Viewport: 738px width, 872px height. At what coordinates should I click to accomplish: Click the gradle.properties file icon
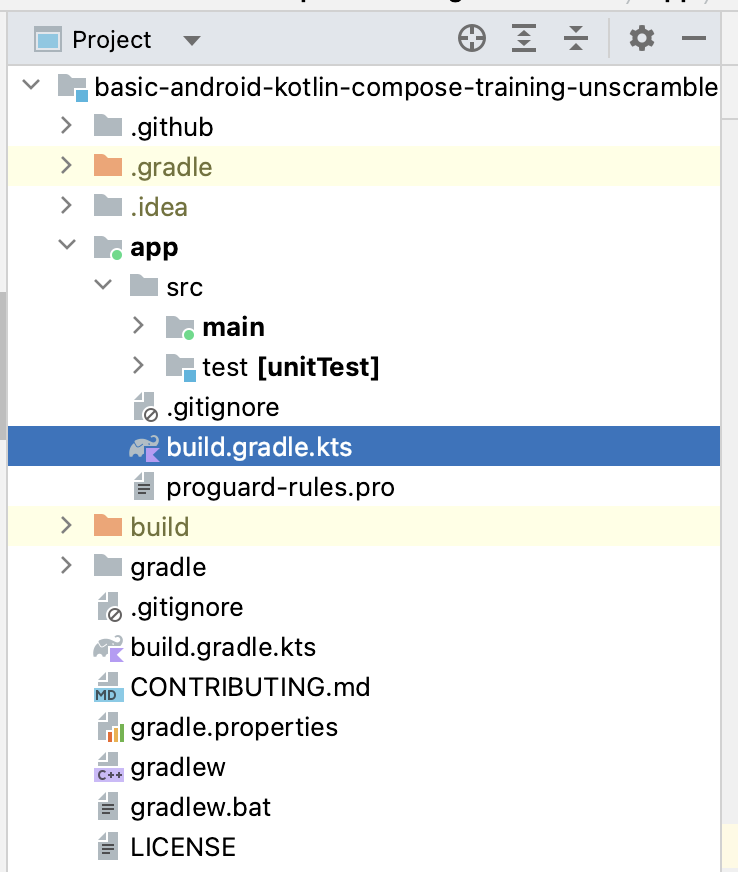(107, 728)
